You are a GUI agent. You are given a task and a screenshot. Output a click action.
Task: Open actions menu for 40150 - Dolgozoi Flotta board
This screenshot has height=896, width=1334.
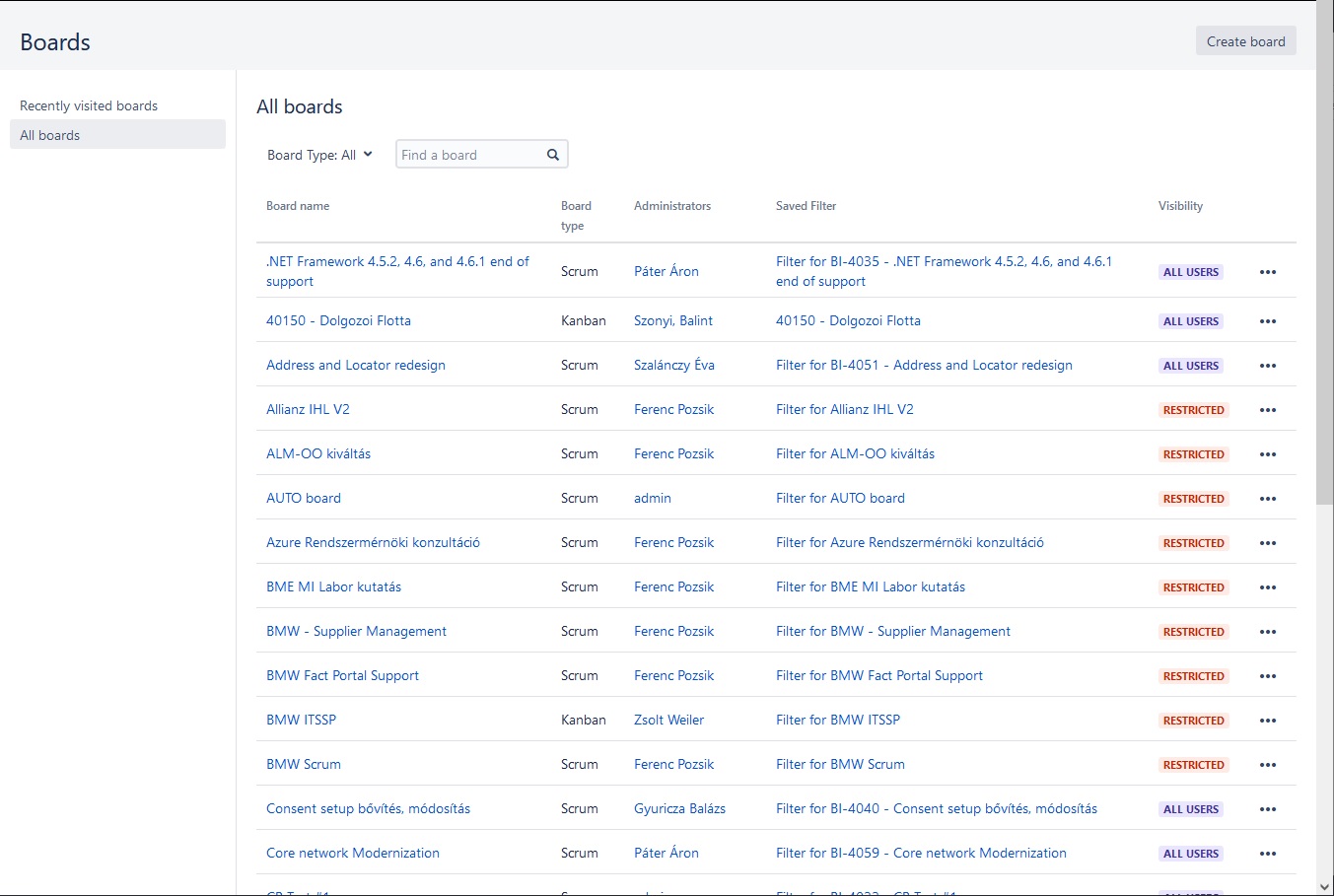[x=1268, y=320]
